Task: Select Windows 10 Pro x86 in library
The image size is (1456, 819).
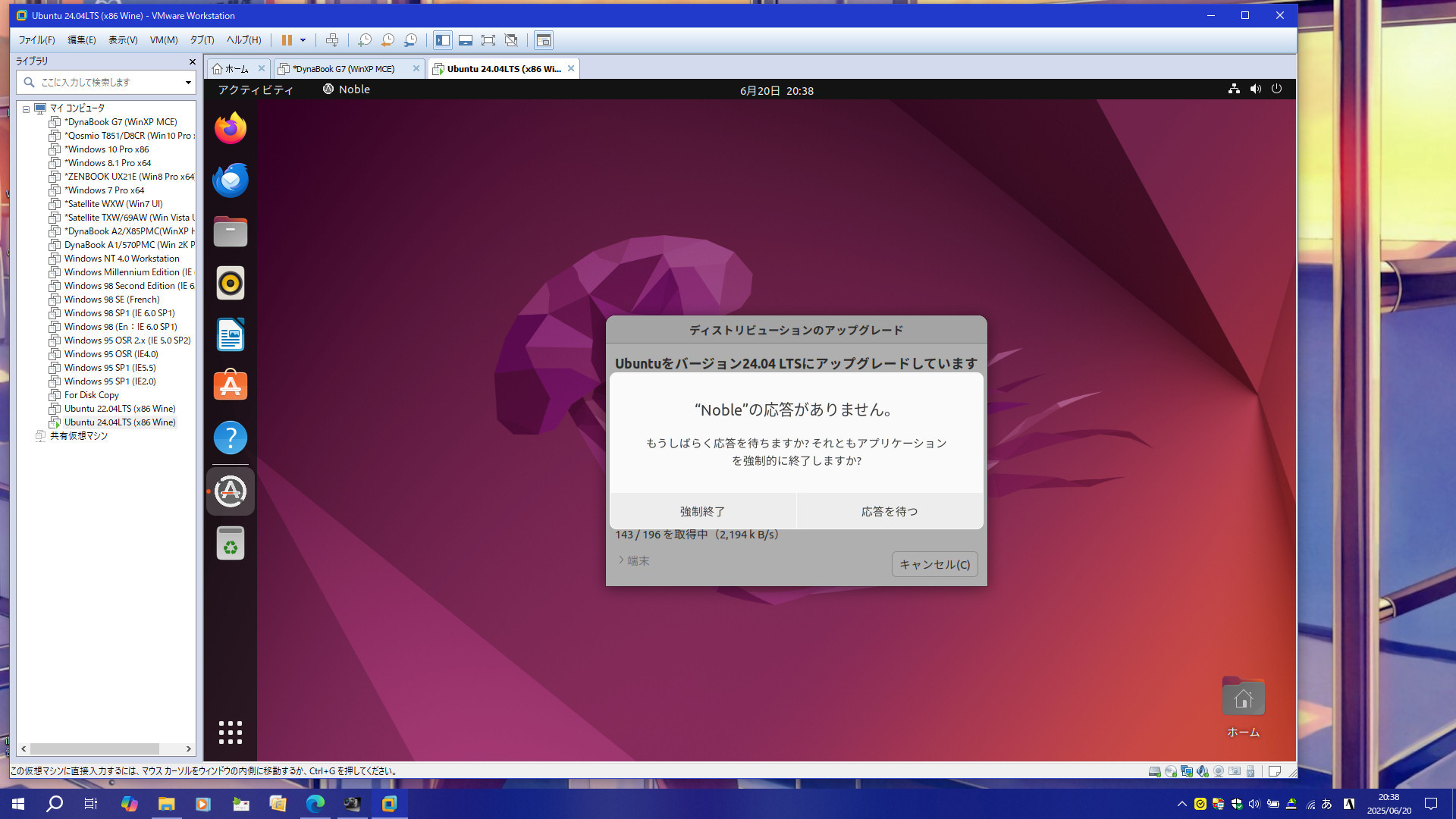Action: pyautogui.click(x=99, y=149)
